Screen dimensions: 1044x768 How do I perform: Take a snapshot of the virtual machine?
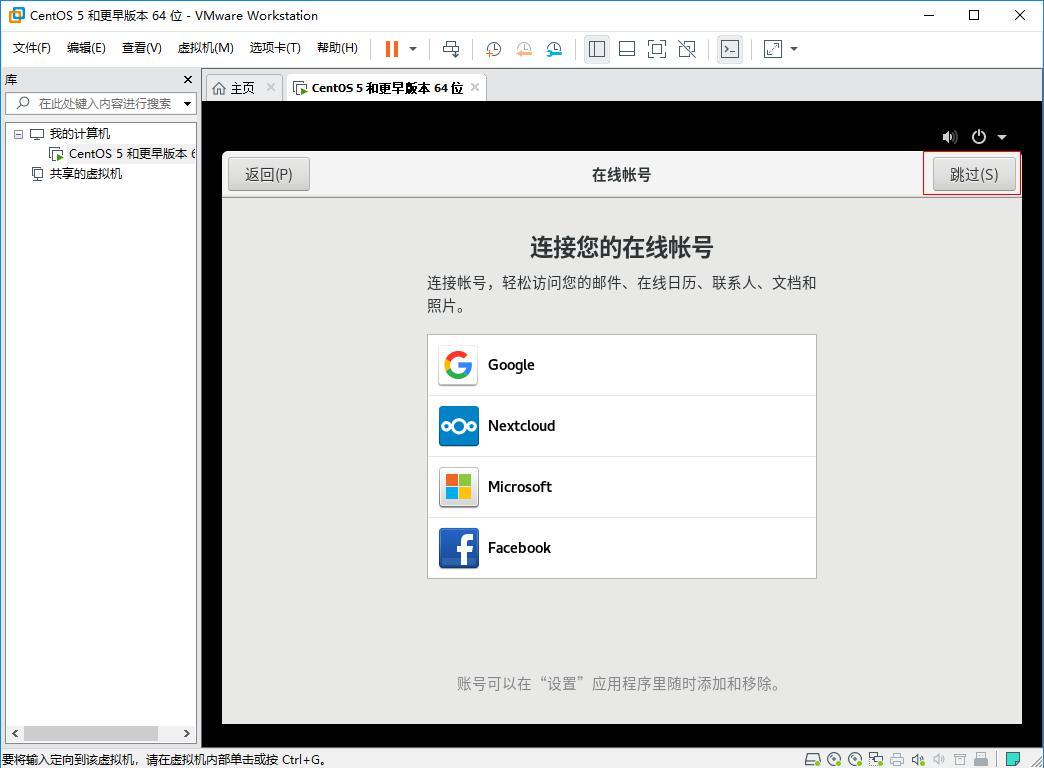pos(492,48)
